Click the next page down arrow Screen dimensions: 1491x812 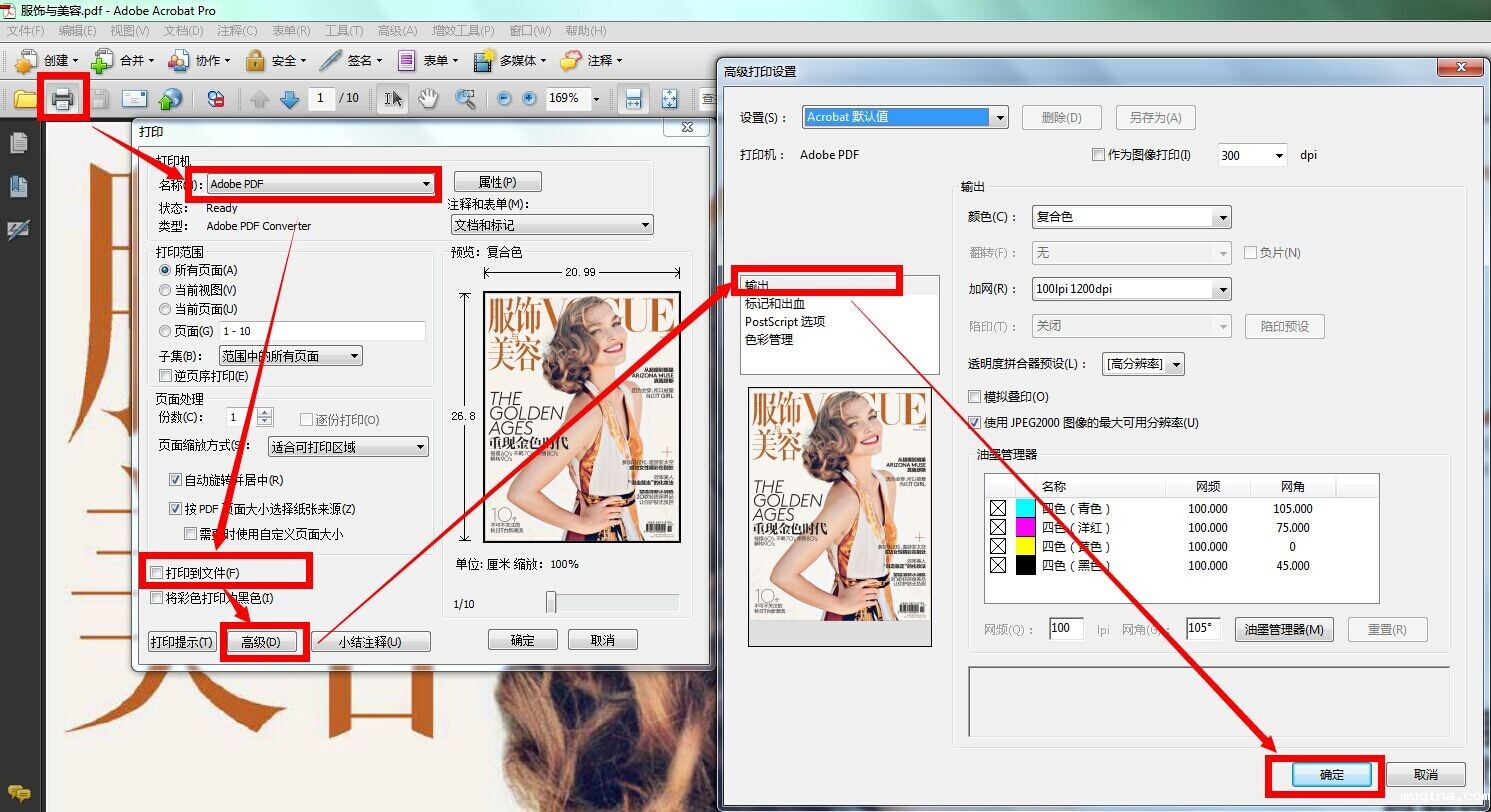pyautogui.click(x=290, y=98)
